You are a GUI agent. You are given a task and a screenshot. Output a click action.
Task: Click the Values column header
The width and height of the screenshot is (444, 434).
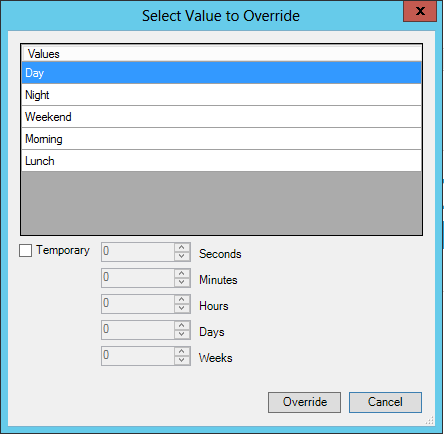point(222,54)
